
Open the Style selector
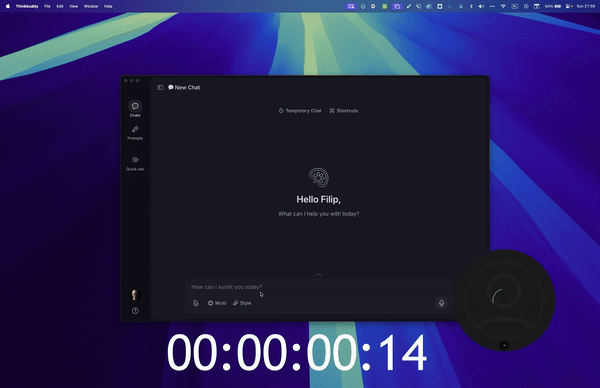click(242, 303)
